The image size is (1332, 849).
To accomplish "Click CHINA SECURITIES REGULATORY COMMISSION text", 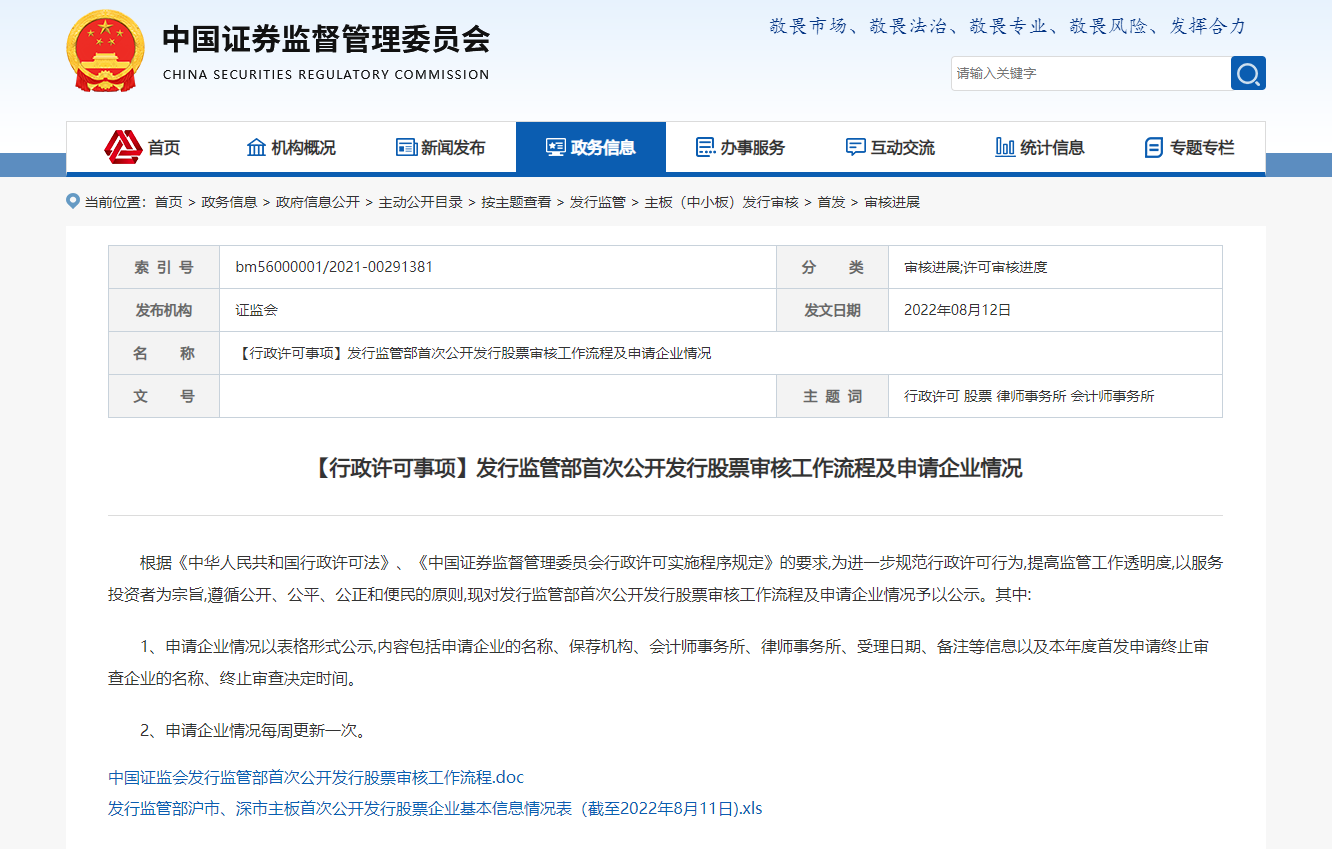I will click(326, 75).
